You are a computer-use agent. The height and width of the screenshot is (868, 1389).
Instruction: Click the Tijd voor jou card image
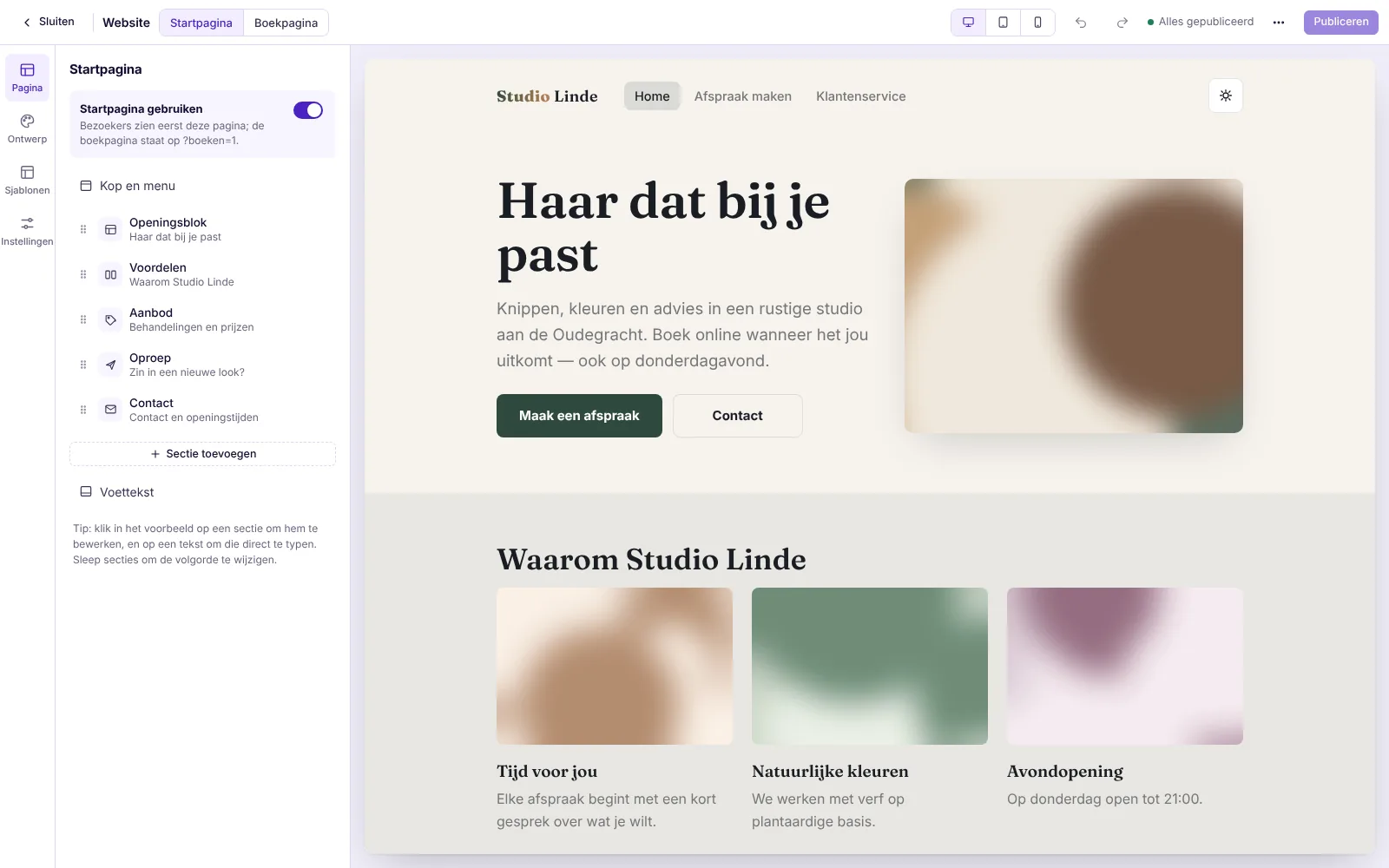(615, 666)
